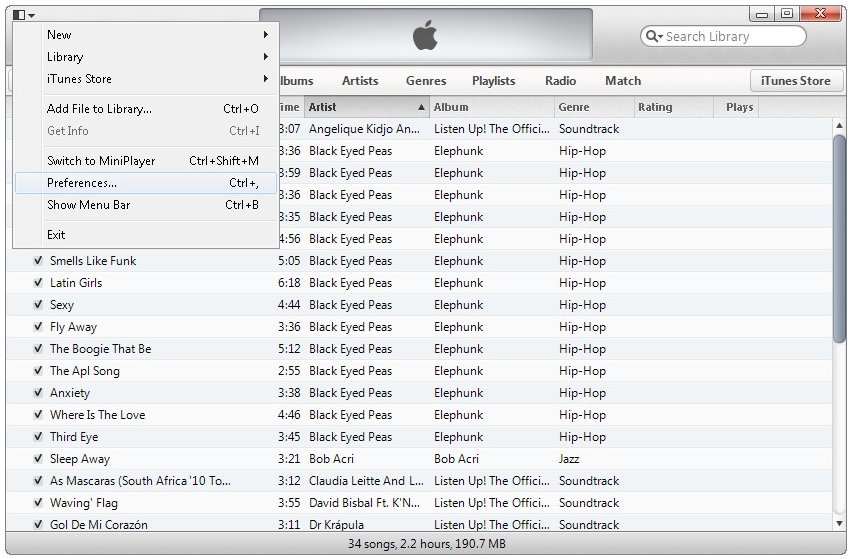Click the vertical scrollbar thumb
852x559 pixels.
(840, 238)
